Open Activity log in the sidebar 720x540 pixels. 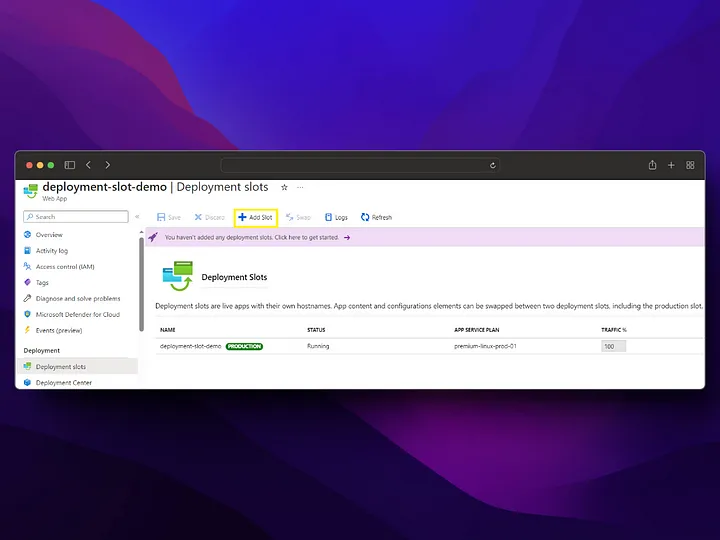click(x=52, y=251)
